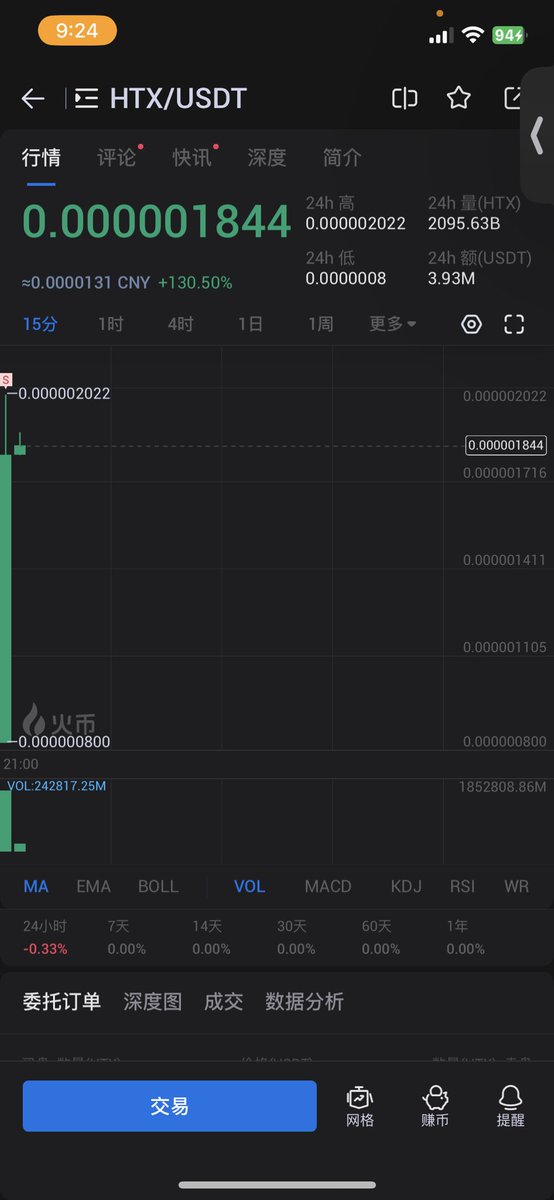554x1200 pixels.
Task: Tap the 9:24 clock pill
Action: coord(77,31)
